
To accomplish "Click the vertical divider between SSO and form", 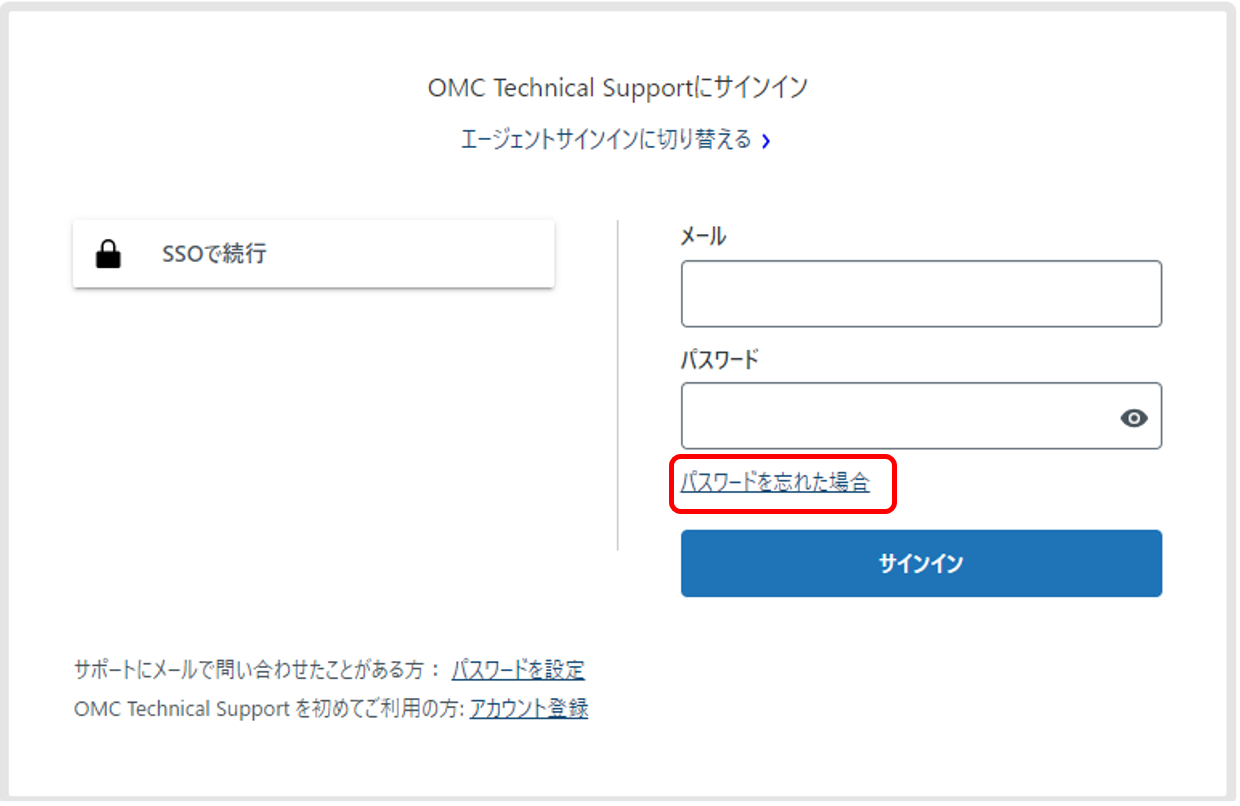I will [618, 385].
